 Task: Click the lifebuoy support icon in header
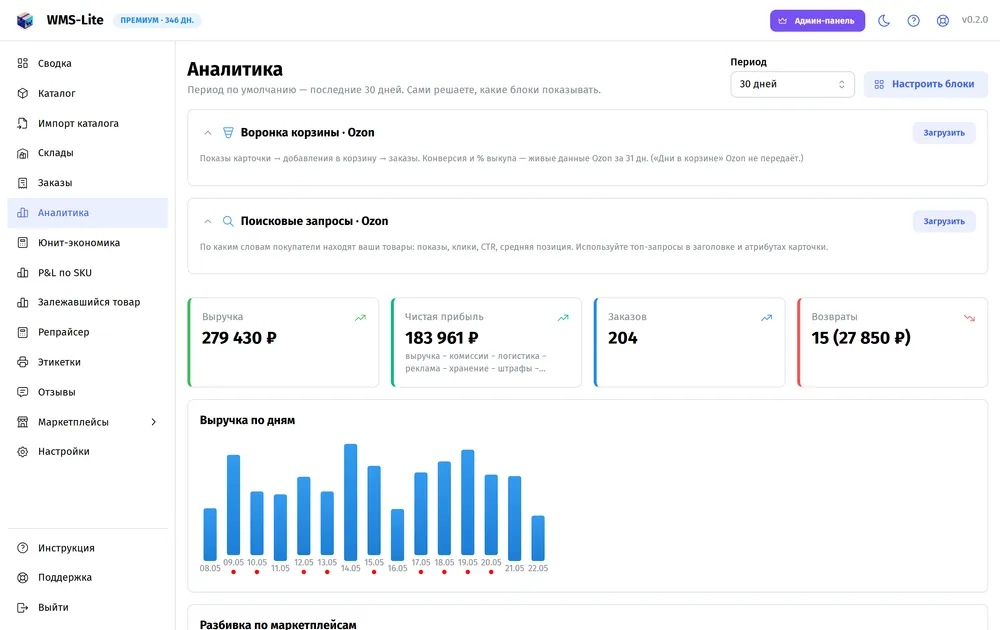943,20
